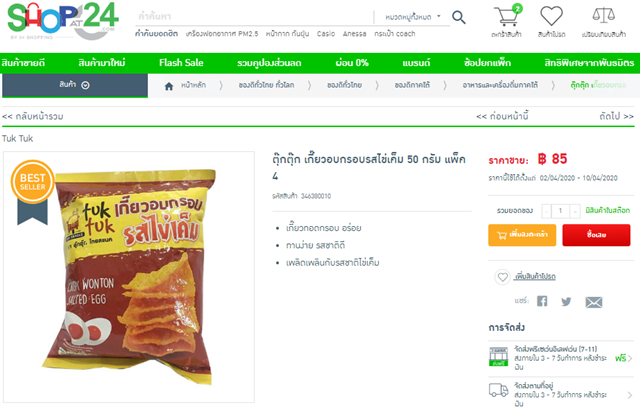The width and height of the screenshot is (640, 409).
Task: Share product on Facebook
Action: coord(542,301)
